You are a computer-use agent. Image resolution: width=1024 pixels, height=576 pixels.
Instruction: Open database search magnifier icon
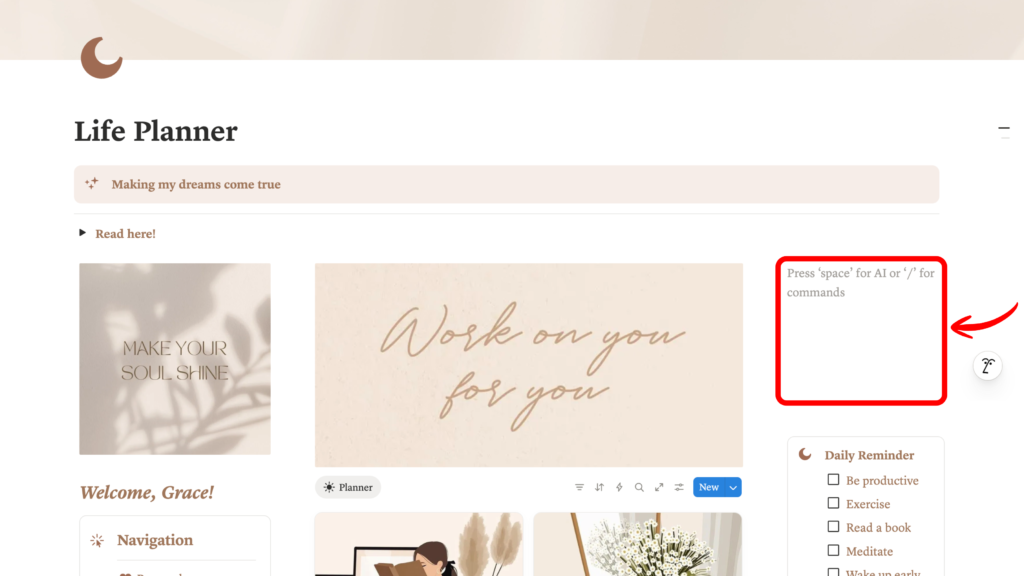point(639,487)
